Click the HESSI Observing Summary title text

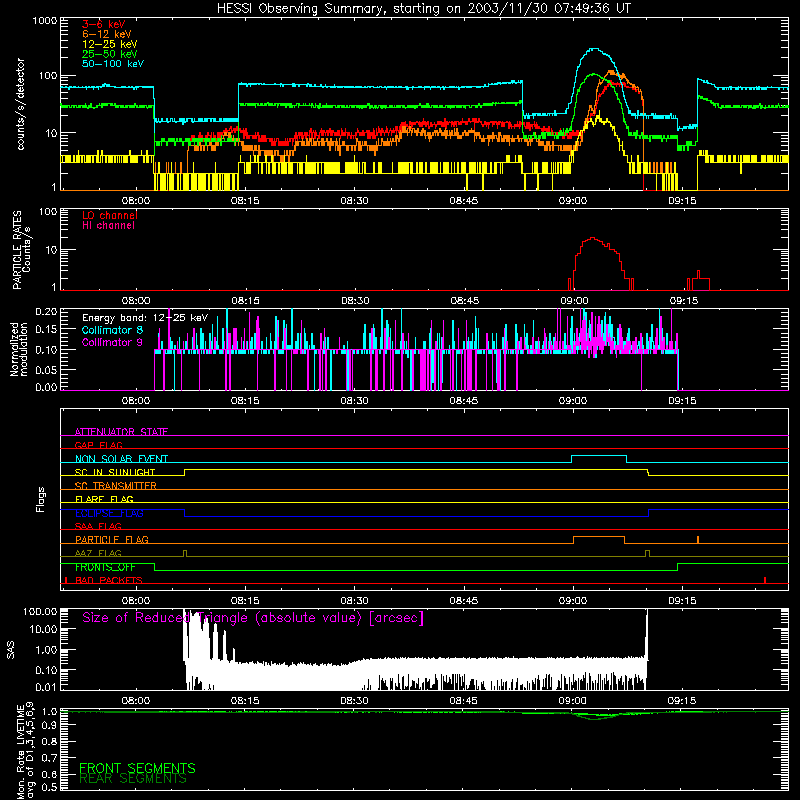pyautogui.click(x=423, y=8)
